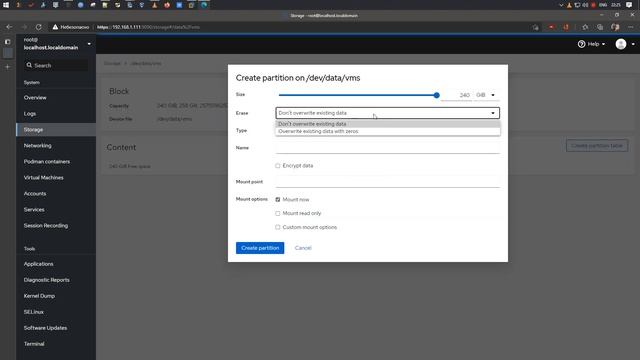Click the Storage breadcrumb link

coord(112,64)
